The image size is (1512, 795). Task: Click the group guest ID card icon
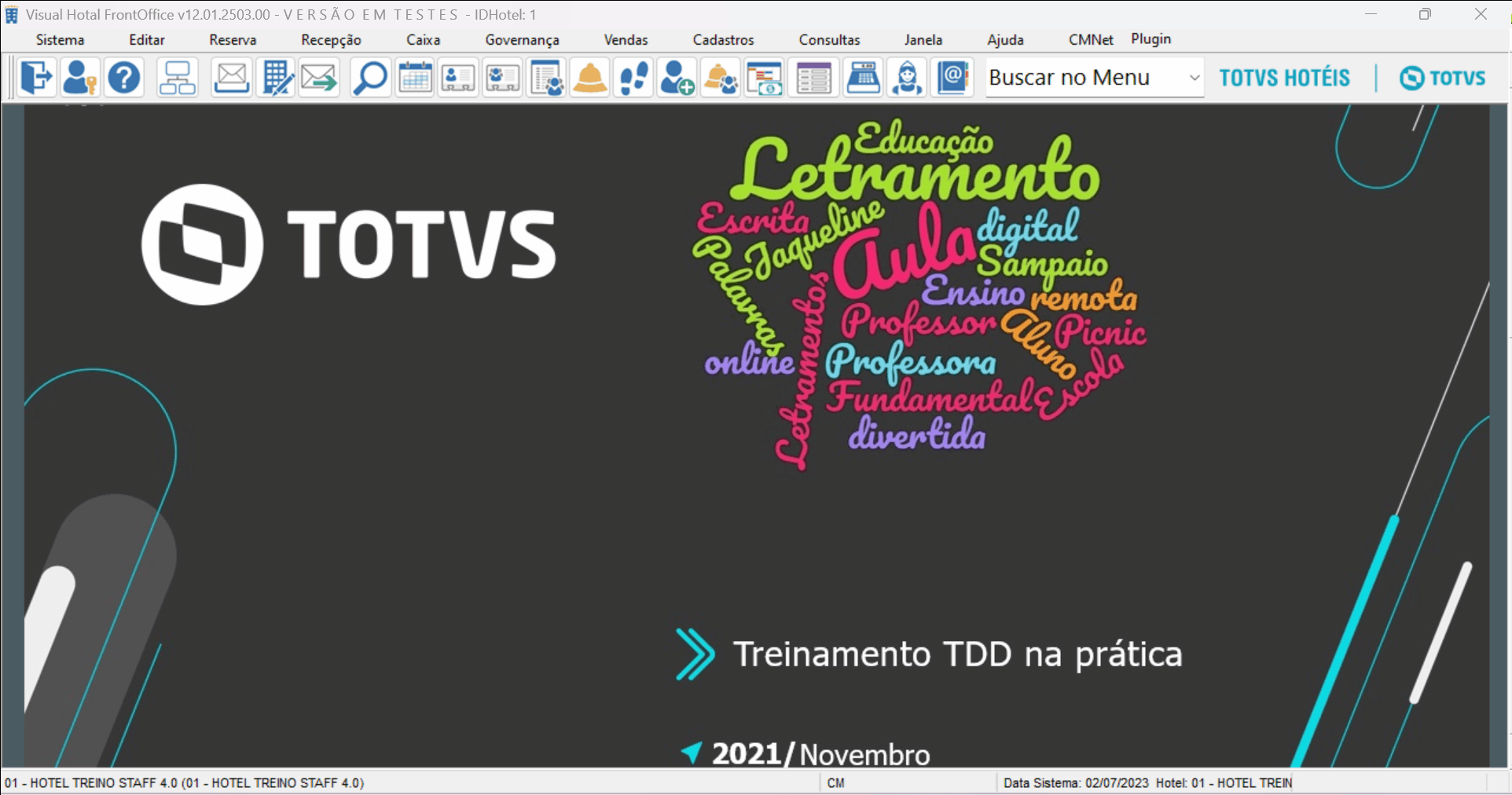pyautogui.click(x=502, y=78)
